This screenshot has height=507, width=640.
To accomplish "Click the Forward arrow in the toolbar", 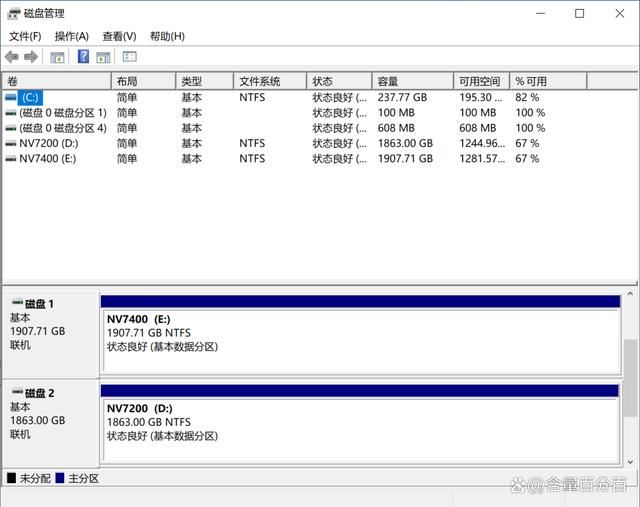I will click(x=31, y=57).
